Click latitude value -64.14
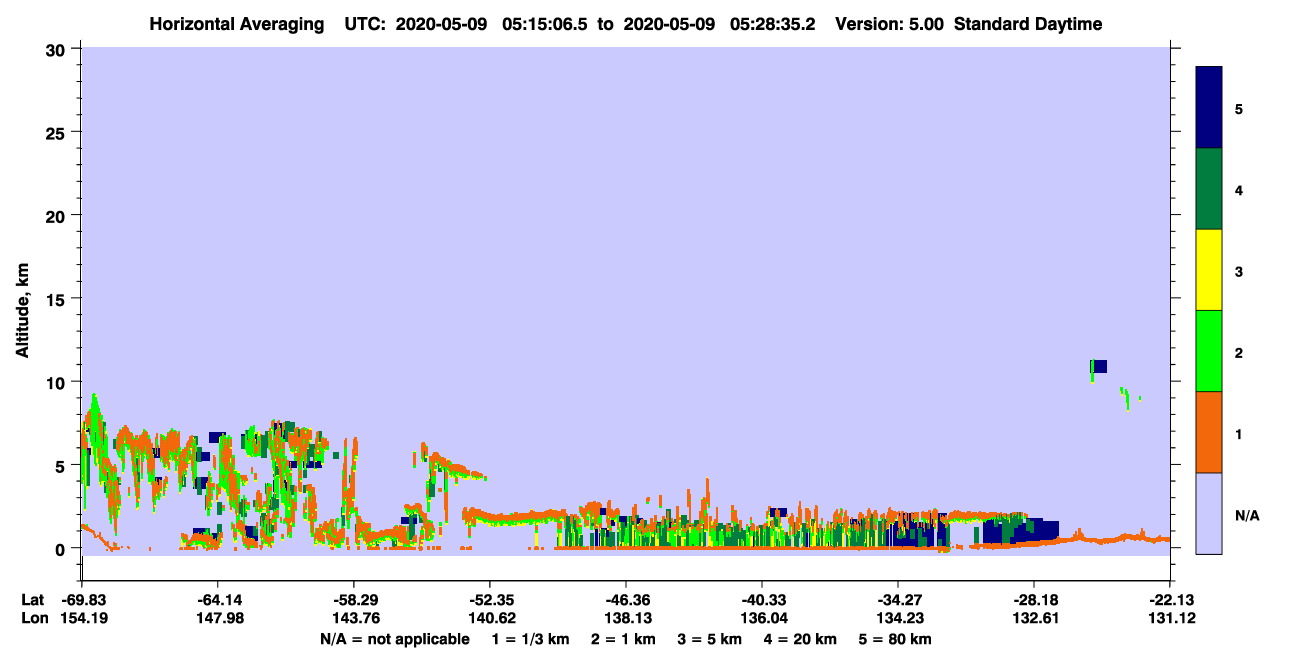The width and height of the screenshot is (1300, 667). [x=217, y=599]
